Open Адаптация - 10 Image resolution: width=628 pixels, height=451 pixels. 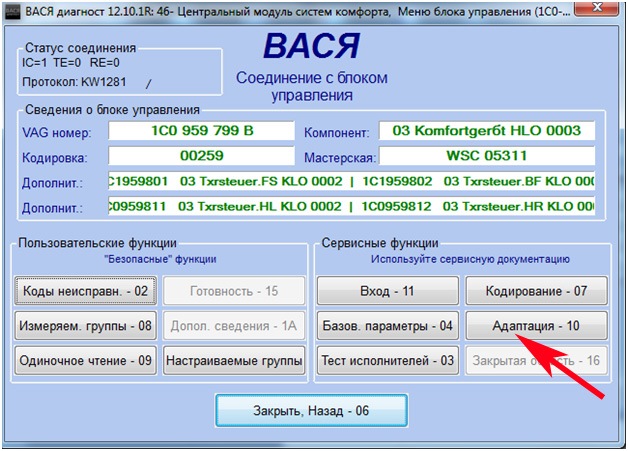(536, 325)
